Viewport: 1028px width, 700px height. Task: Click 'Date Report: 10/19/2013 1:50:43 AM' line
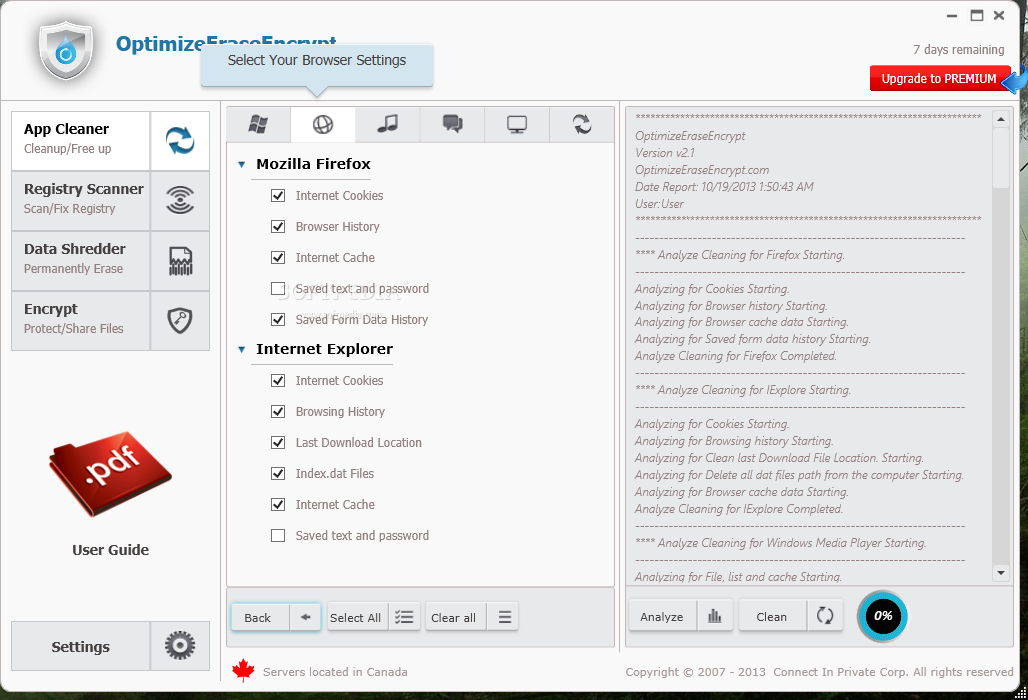[724, 187]
